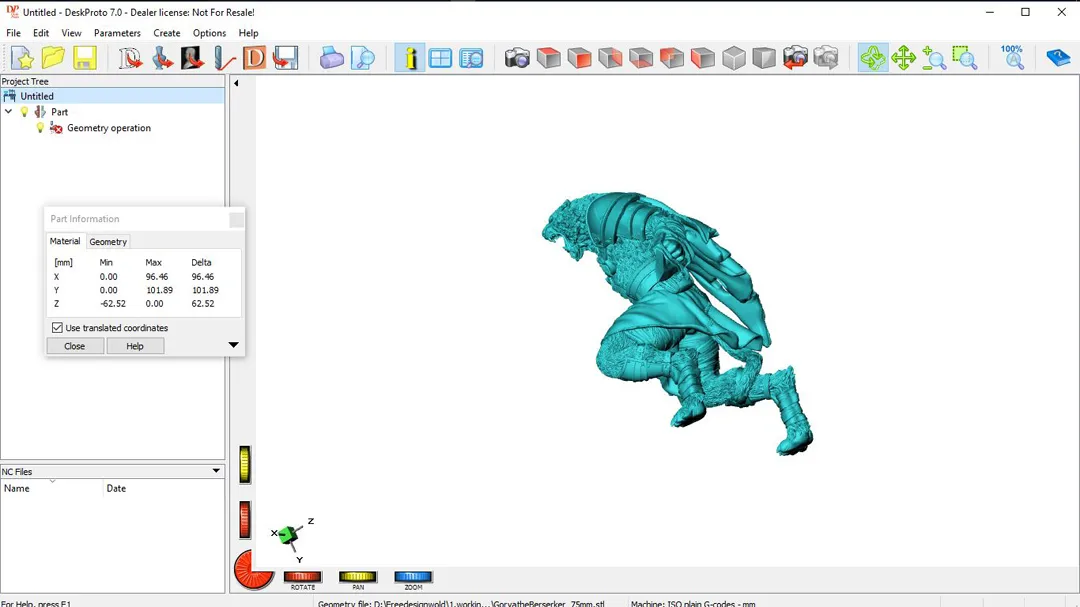Click the camera icon with the red arrow
Image resolution: width=1080 pixels, height=607 pixels.
pos(795,58)
